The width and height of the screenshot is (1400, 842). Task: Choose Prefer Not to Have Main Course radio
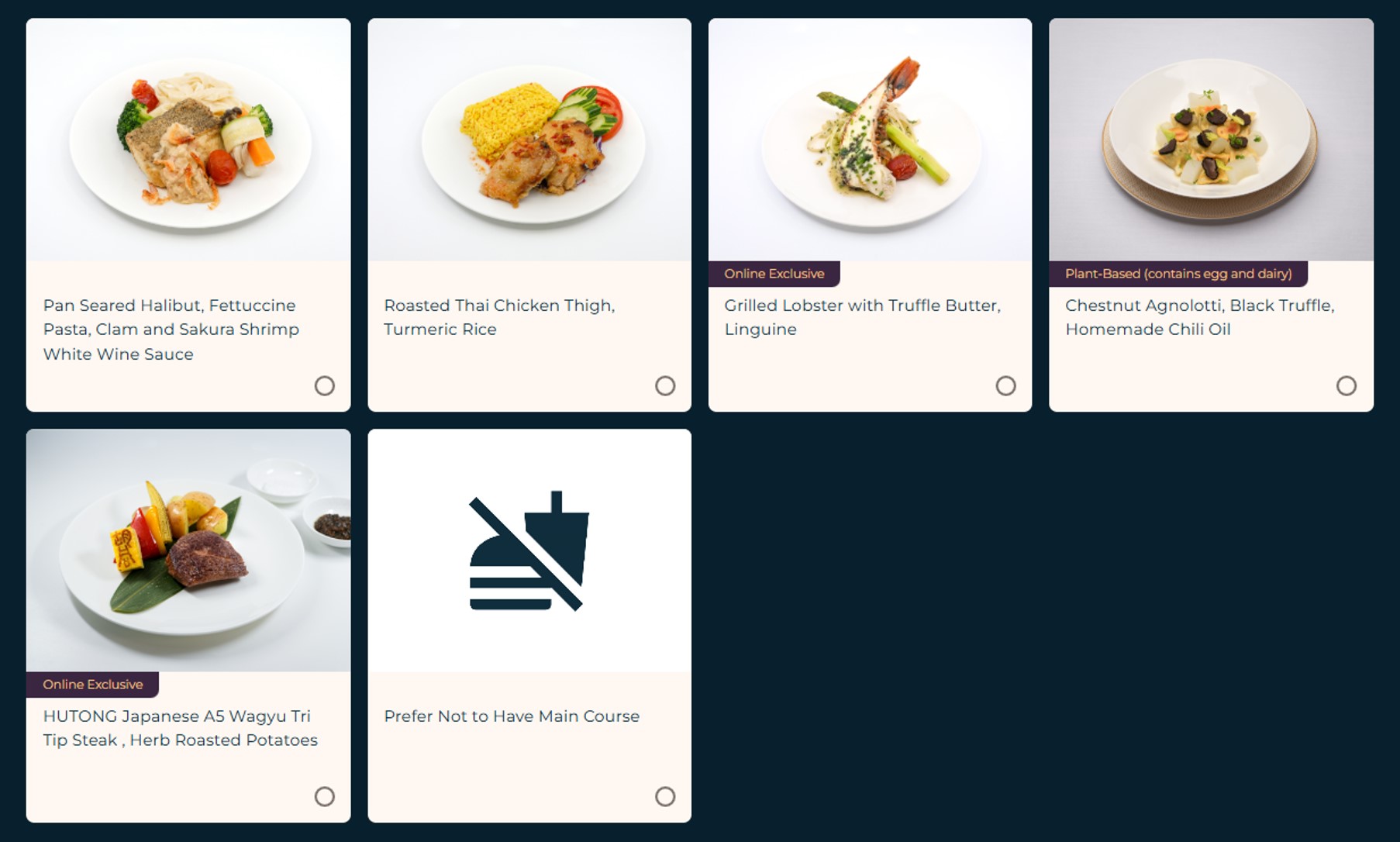coord(665,796)
